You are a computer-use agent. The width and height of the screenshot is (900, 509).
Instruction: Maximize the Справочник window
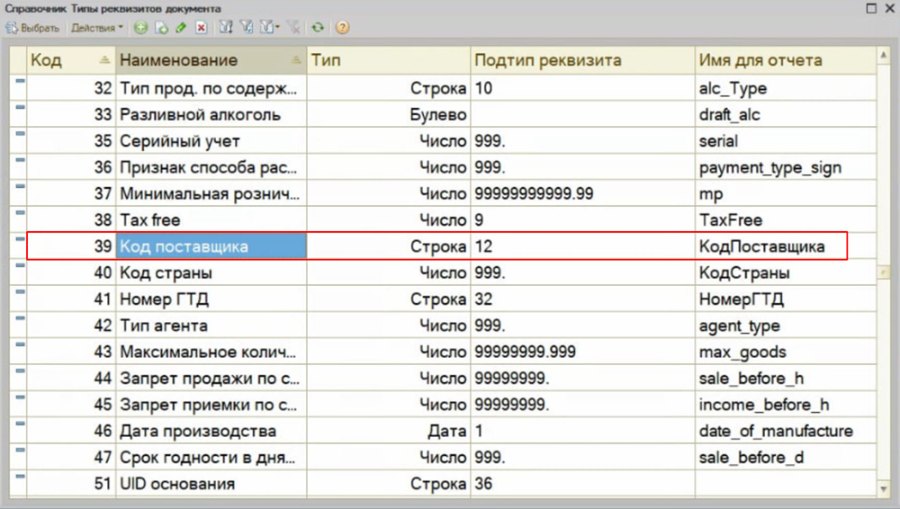click(x=871, y=8)
